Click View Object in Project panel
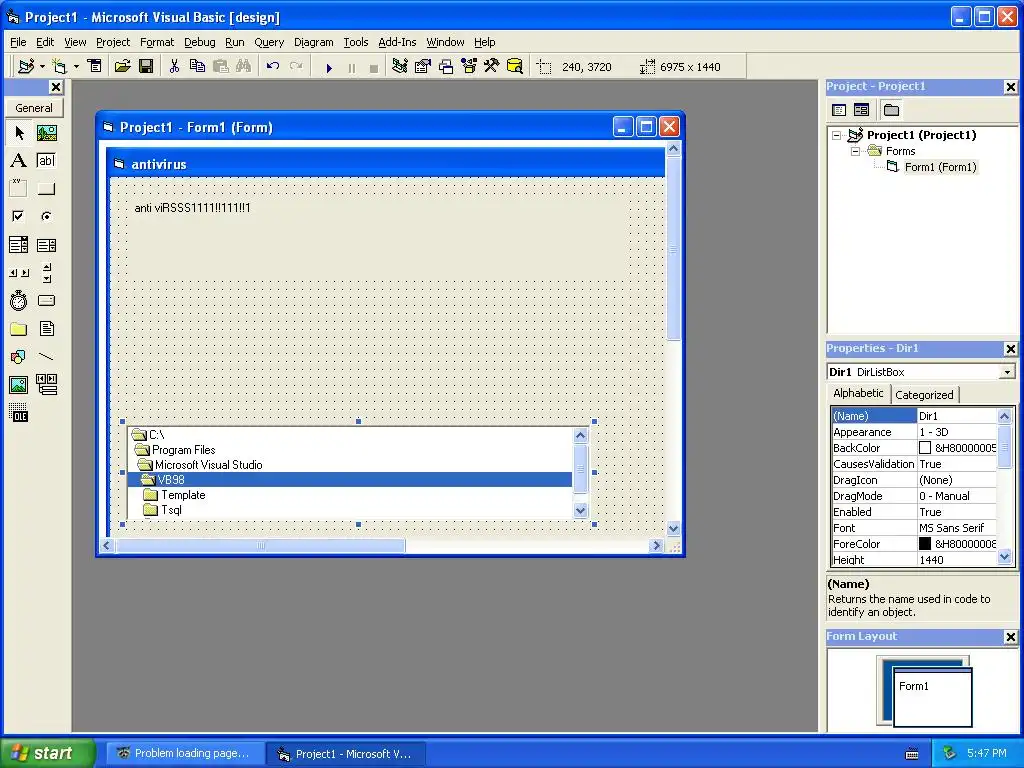Screen dimensions: 1024x768 pyautogui.click(x=861, y=110)
